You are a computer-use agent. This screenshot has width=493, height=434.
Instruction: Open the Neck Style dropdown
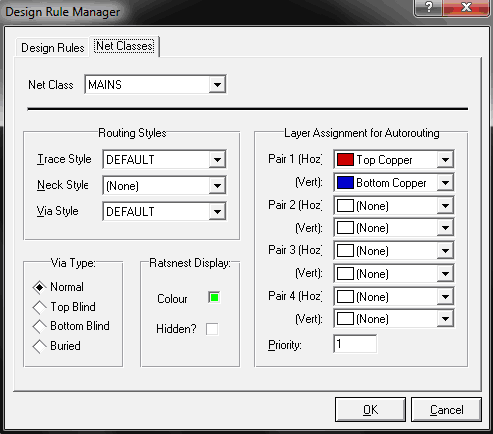click(x=217, y=185)
